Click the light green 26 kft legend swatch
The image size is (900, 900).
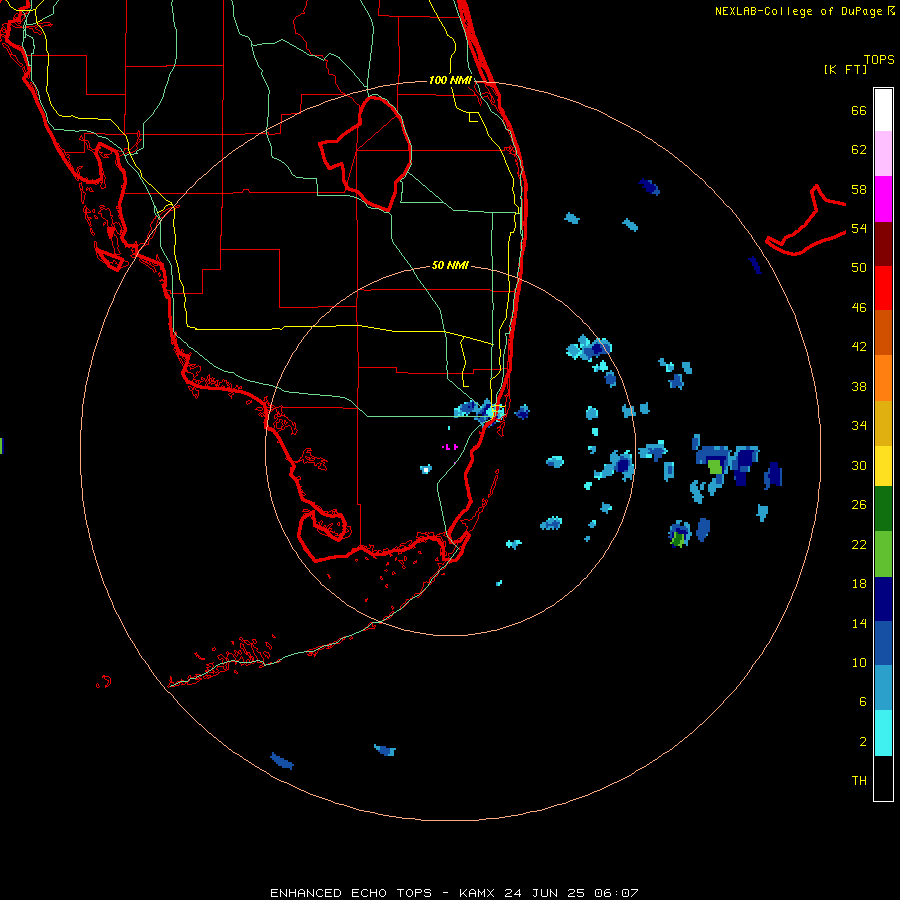tap(883, 554)
